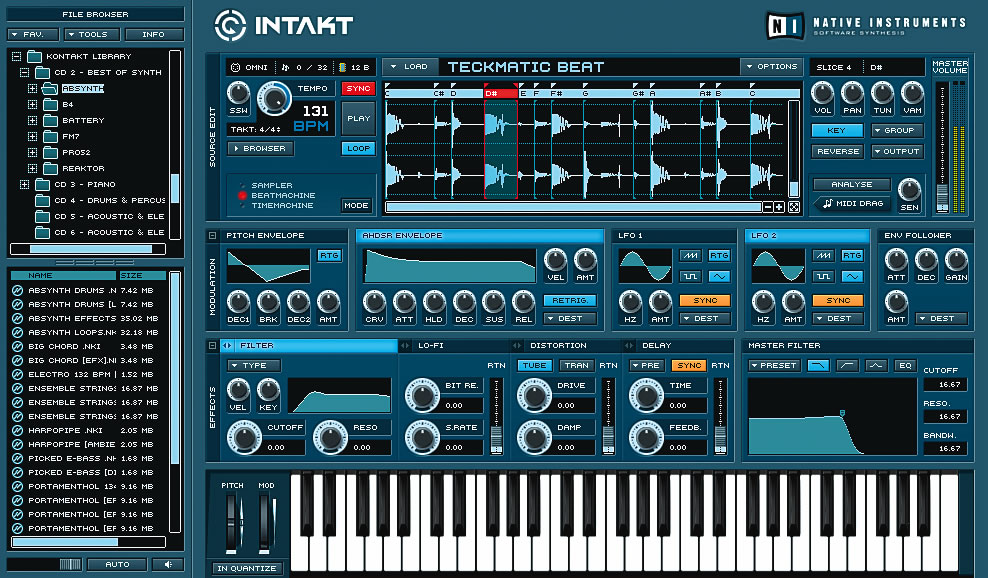Enable SYNC next to the tempo display
Viewport: 988px width, 578px height.
point(357,88)
